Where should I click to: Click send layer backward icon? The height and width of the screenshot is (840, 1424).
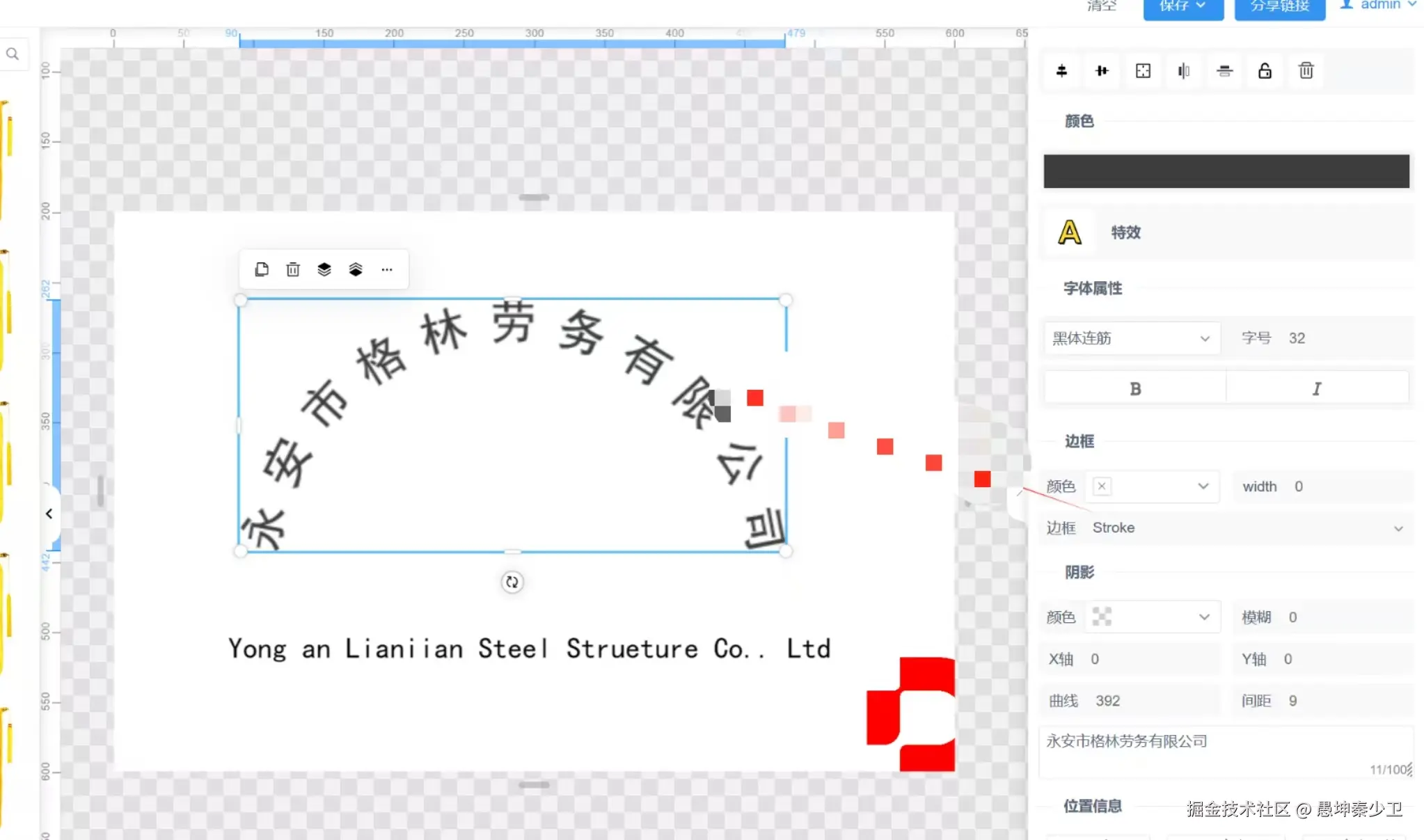click(356, 270)
